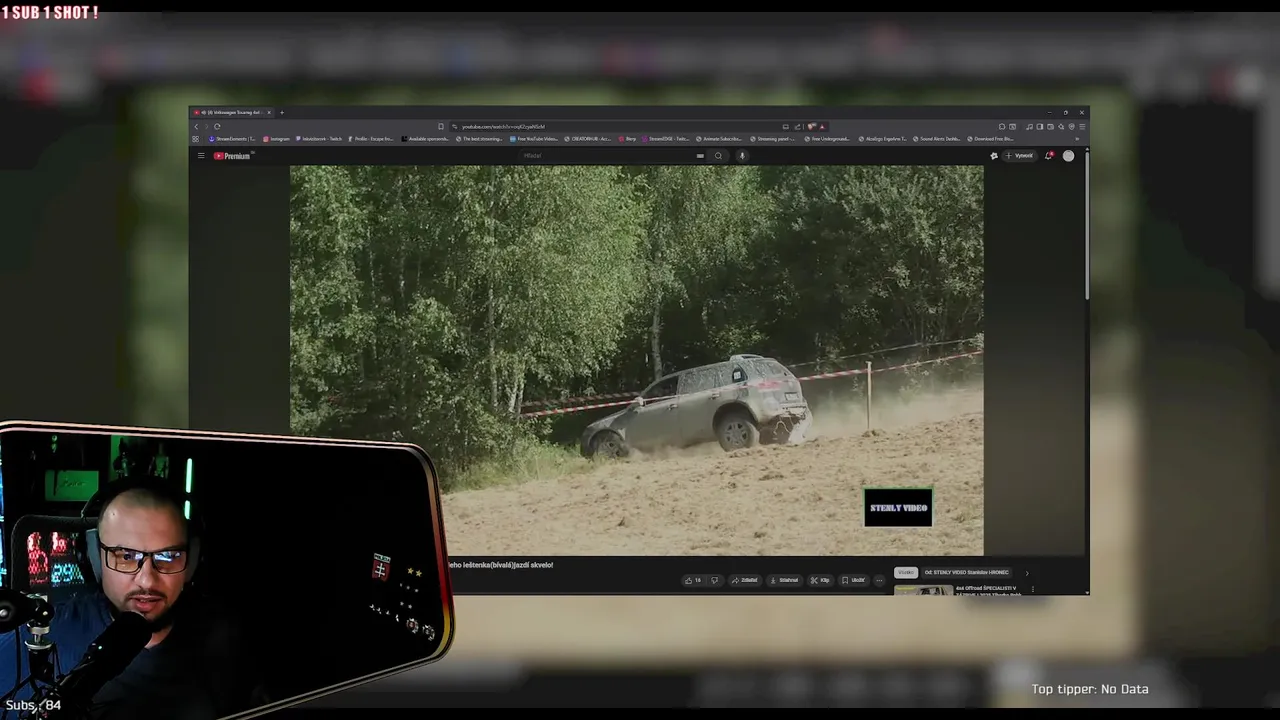1280x720 pixels.
Task: Click the Zdieľať share button
Action: 745,580
